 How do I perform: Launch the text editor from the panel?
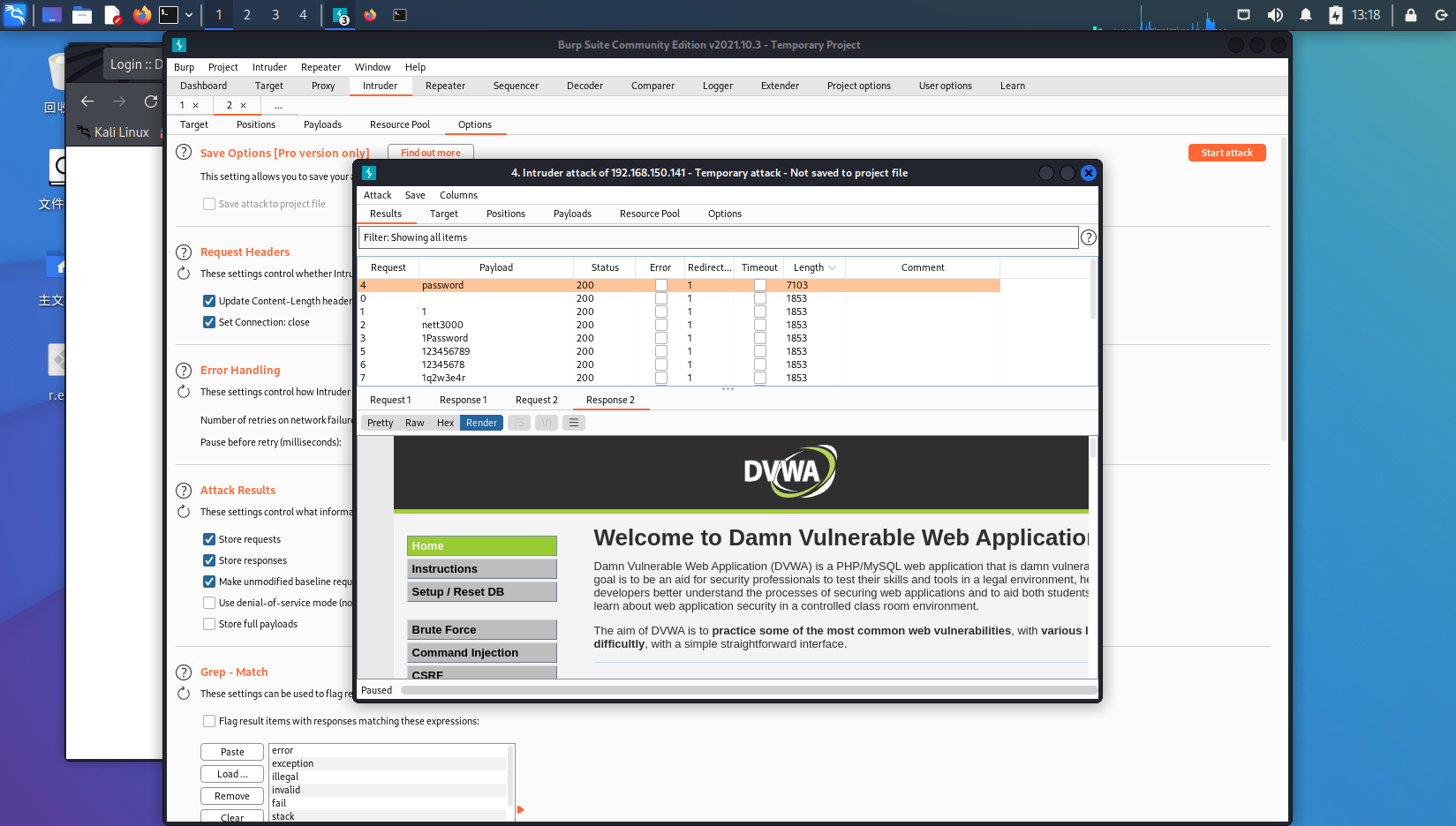[x=112, y=15]
